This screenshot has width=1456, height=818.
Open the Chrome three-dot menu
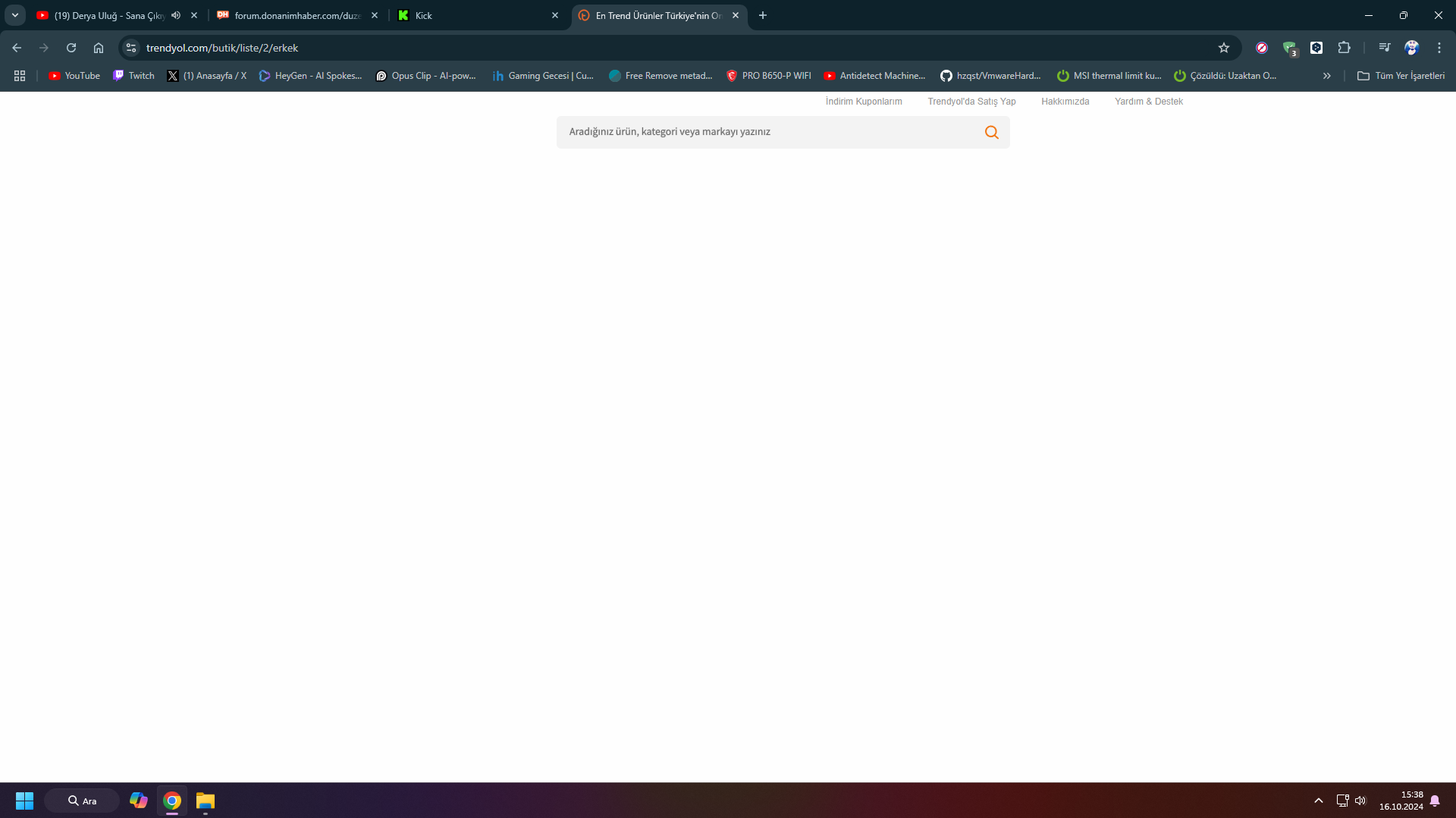(1439, 48)
